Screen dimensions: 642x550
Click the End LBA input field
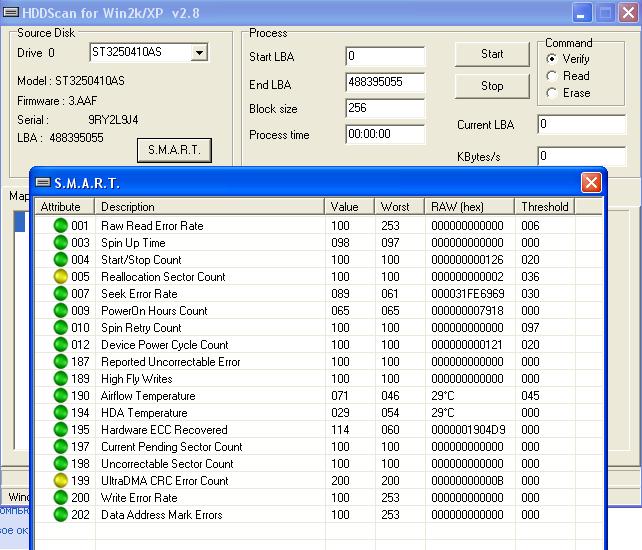385,82
